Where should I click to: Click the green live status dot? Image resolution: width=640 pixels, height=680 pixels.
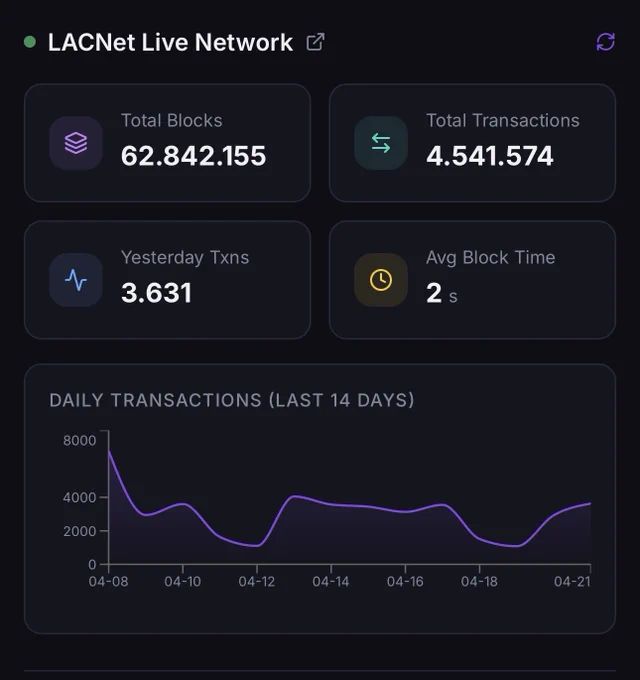point(30,42)
